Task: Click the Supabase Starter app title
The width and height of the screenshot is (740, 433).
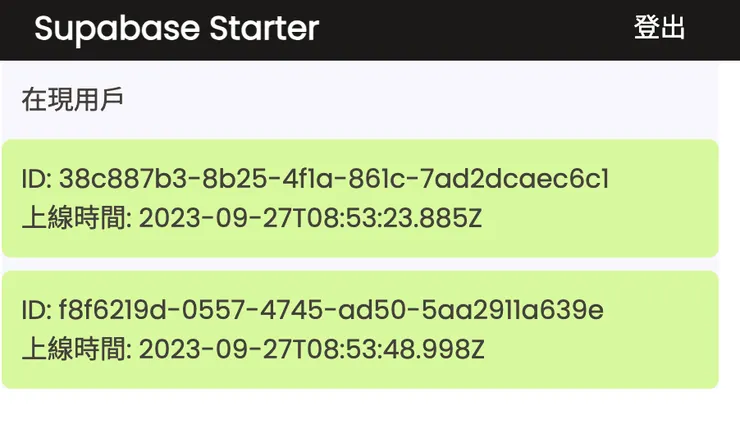Action: (x=176, y=28)
